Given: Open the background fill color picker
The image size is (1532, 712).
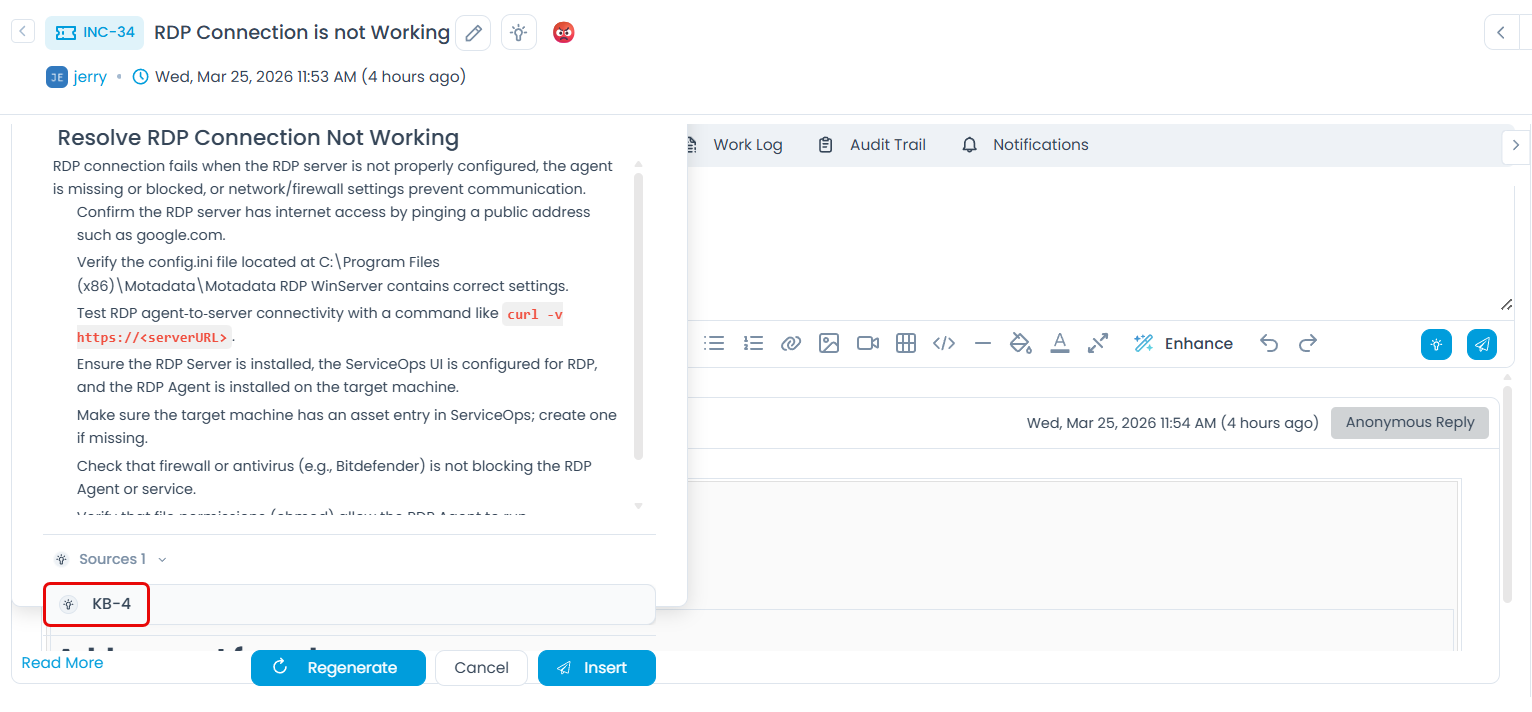Looking at the screenshot, I should (1020, 343).
